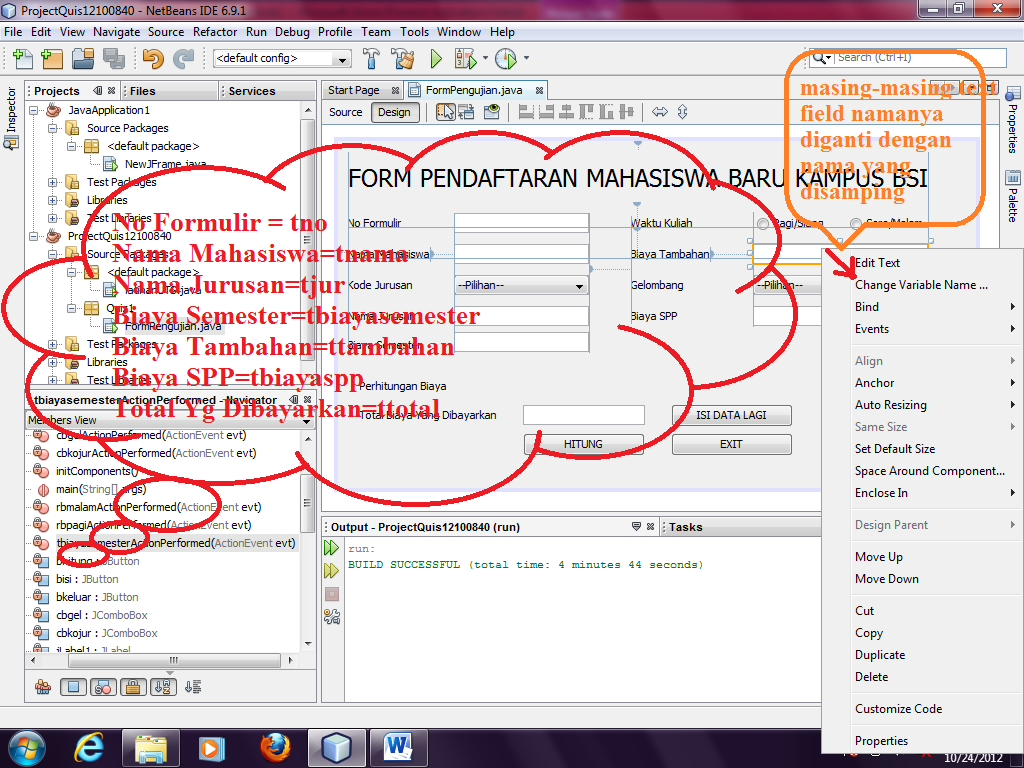Toggle Connection Mode in the designer toolbar
Screen dimensions: 1024x768
[x=464, y=113]
